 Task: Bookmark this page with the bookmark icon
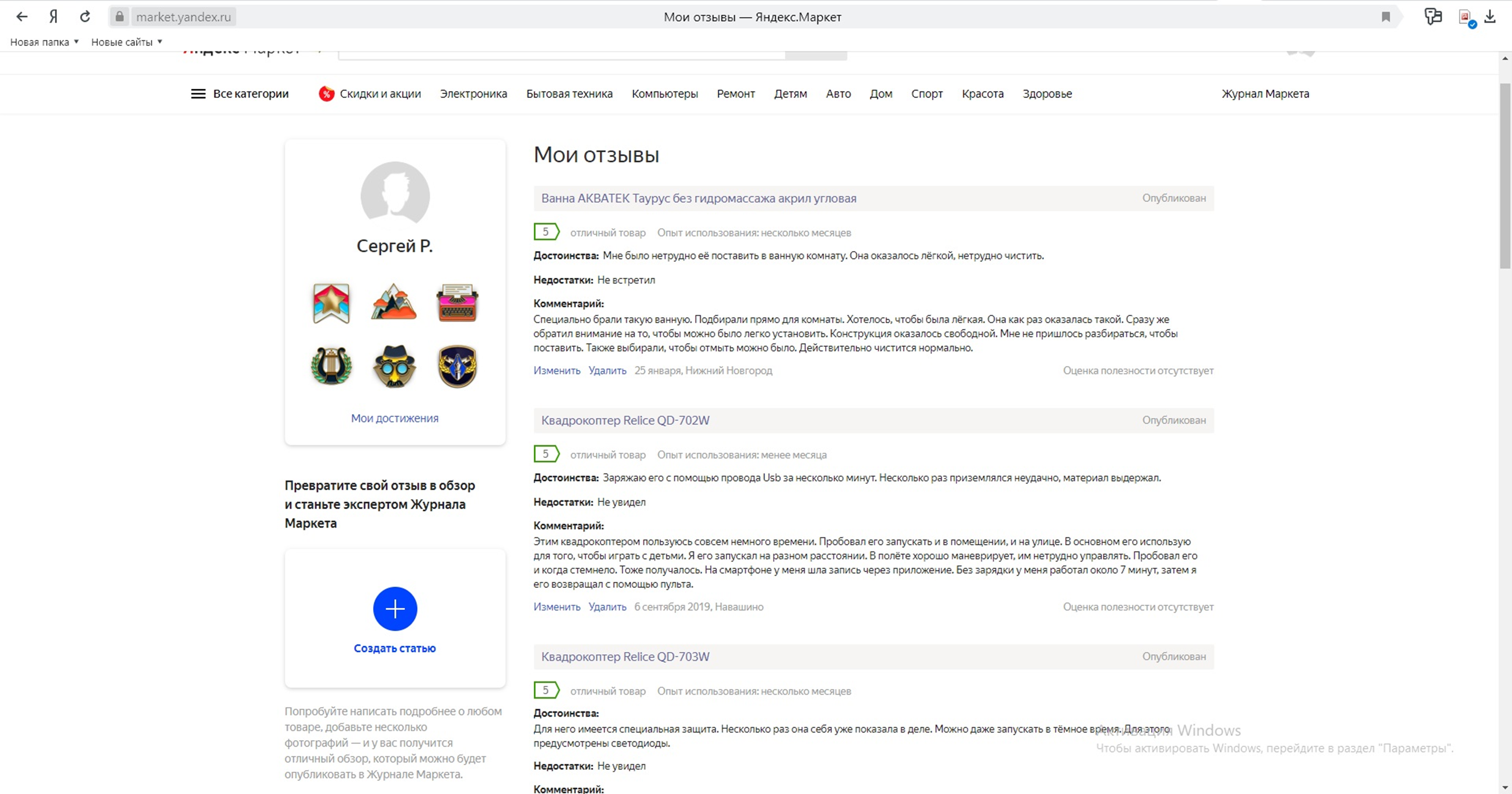pos(1386,17)
